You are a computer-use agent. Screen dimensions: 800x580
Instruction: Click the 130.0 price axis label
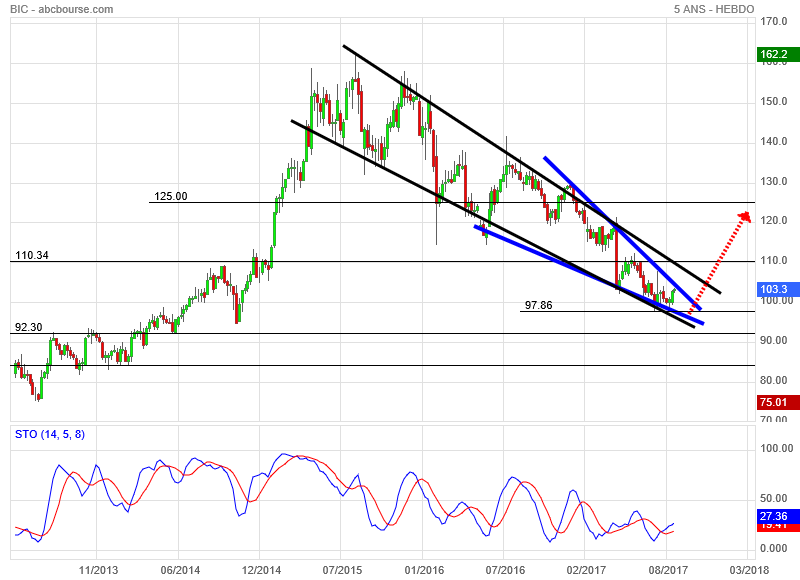click(773, 182)
